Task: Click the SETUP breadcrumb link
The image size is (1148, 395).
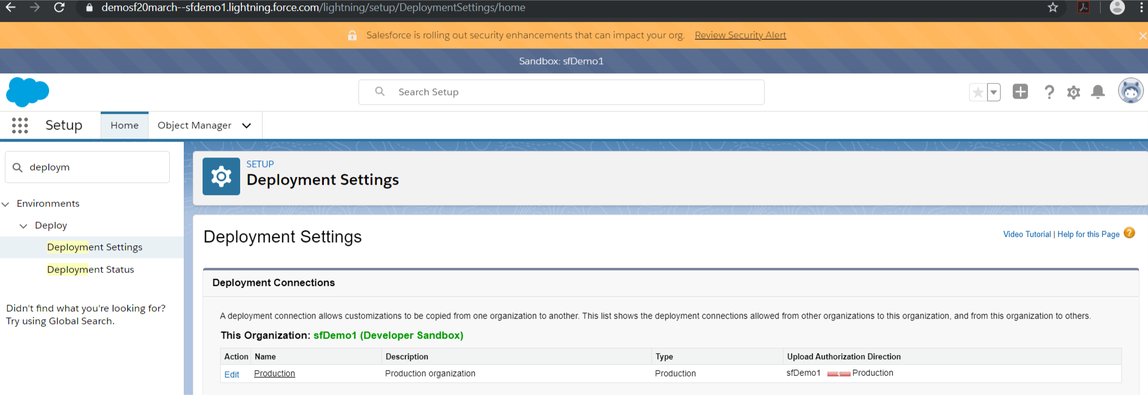Action: 260,165
